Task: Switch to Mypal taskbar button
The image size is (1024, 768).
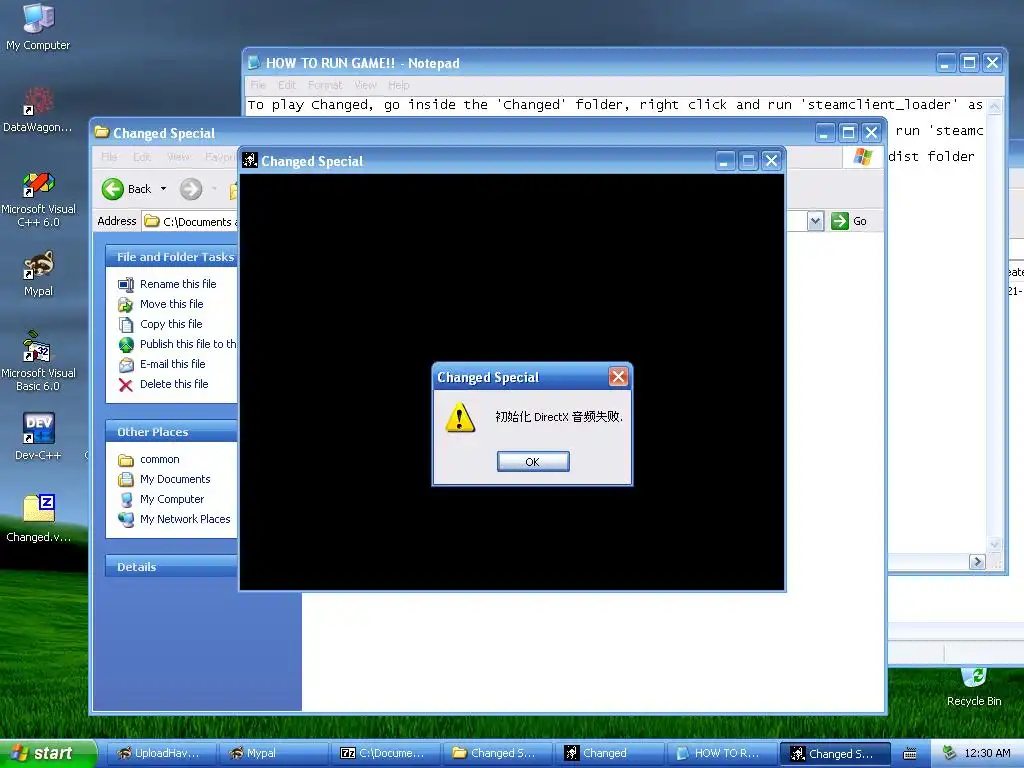Action: point(273,753)
